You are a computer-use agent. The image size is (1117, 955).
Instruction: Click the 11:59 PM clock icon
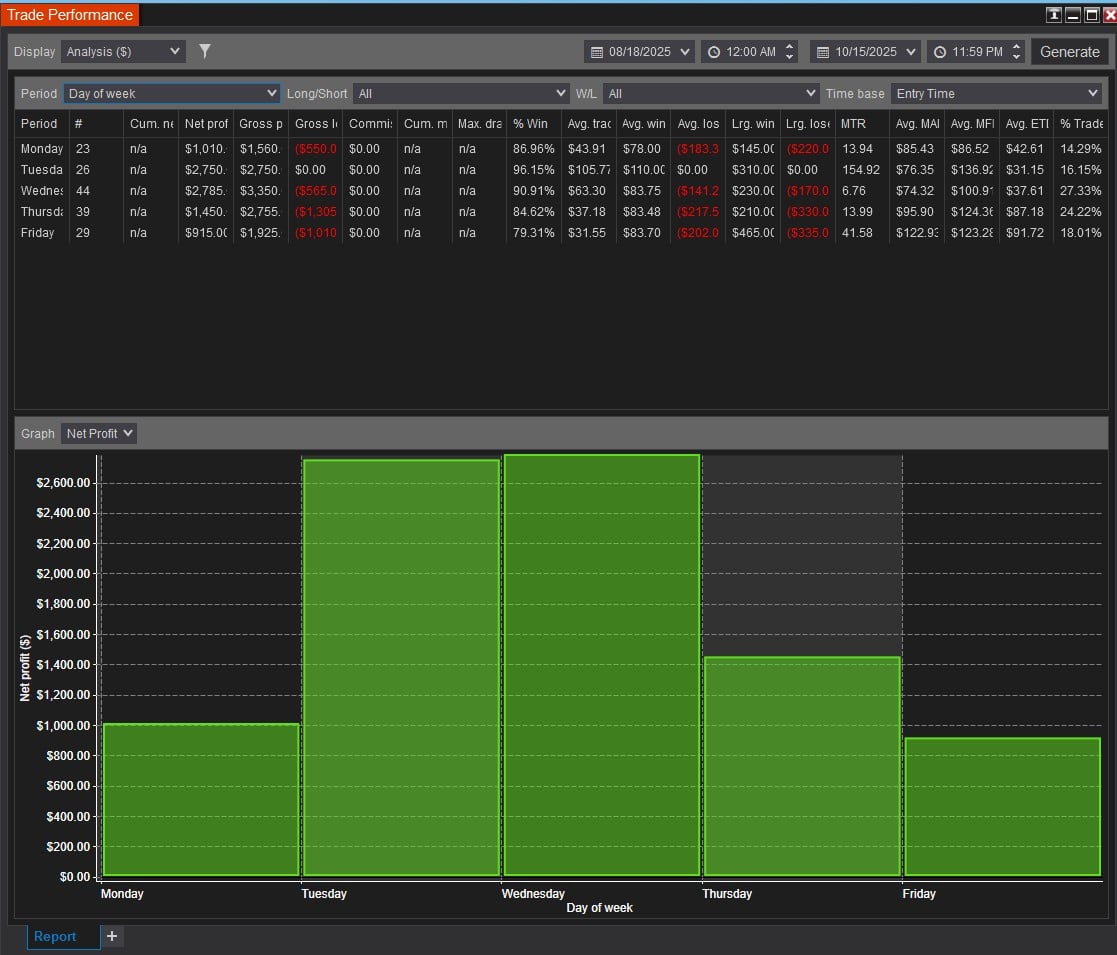click(940, 52)
